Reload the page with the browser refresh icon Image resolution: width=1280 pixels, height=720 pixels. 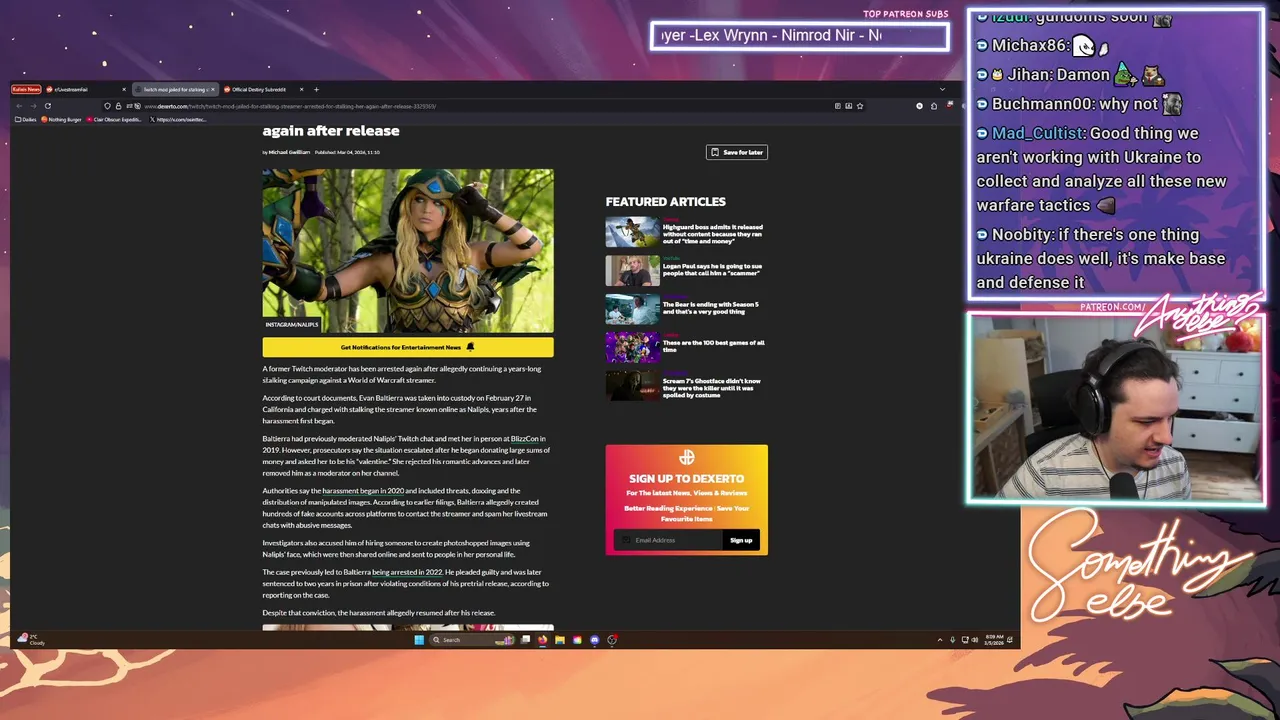tap(47, 106)
